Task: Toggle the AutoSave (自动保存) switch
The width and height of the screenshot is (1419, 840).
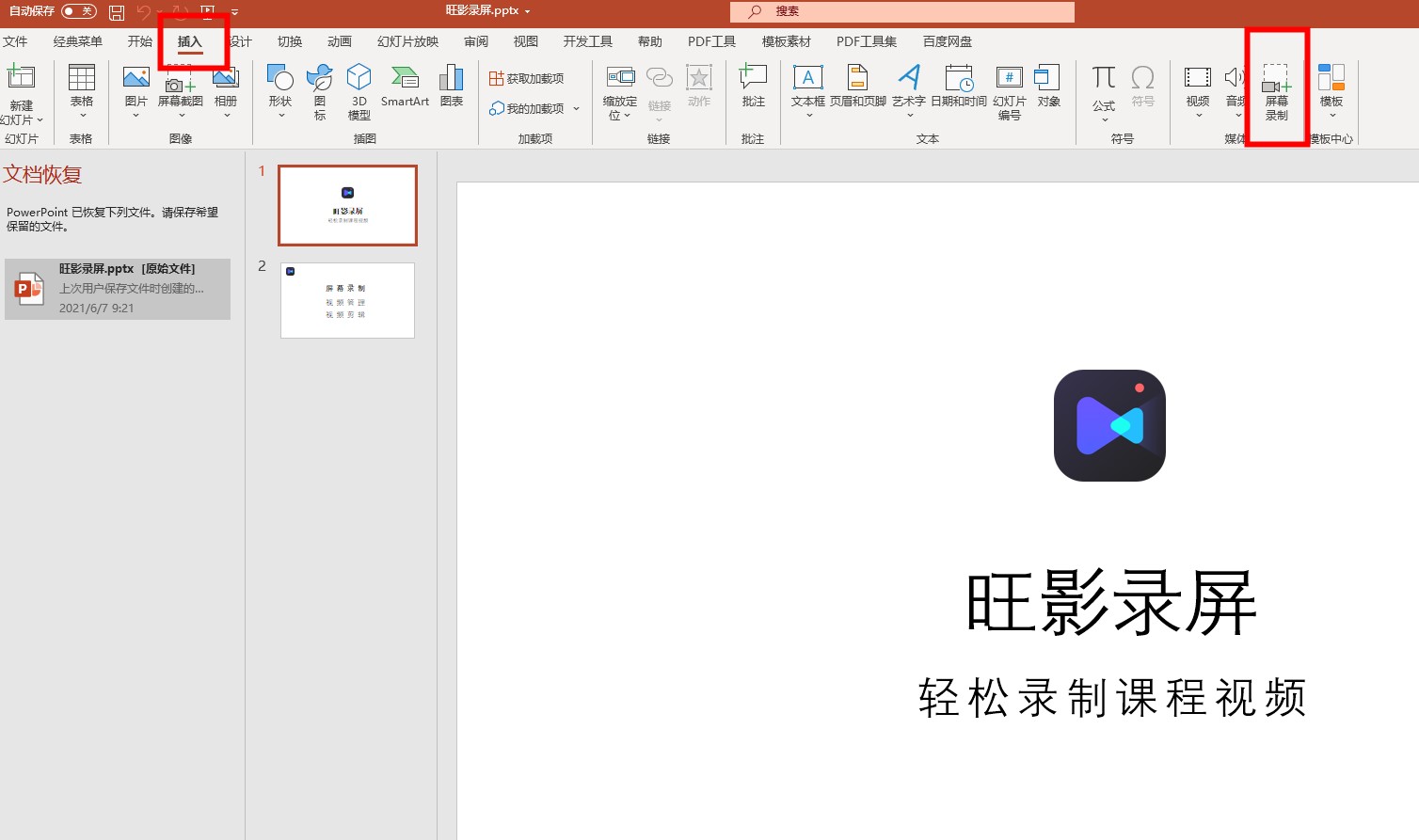Action: point(78,11)
